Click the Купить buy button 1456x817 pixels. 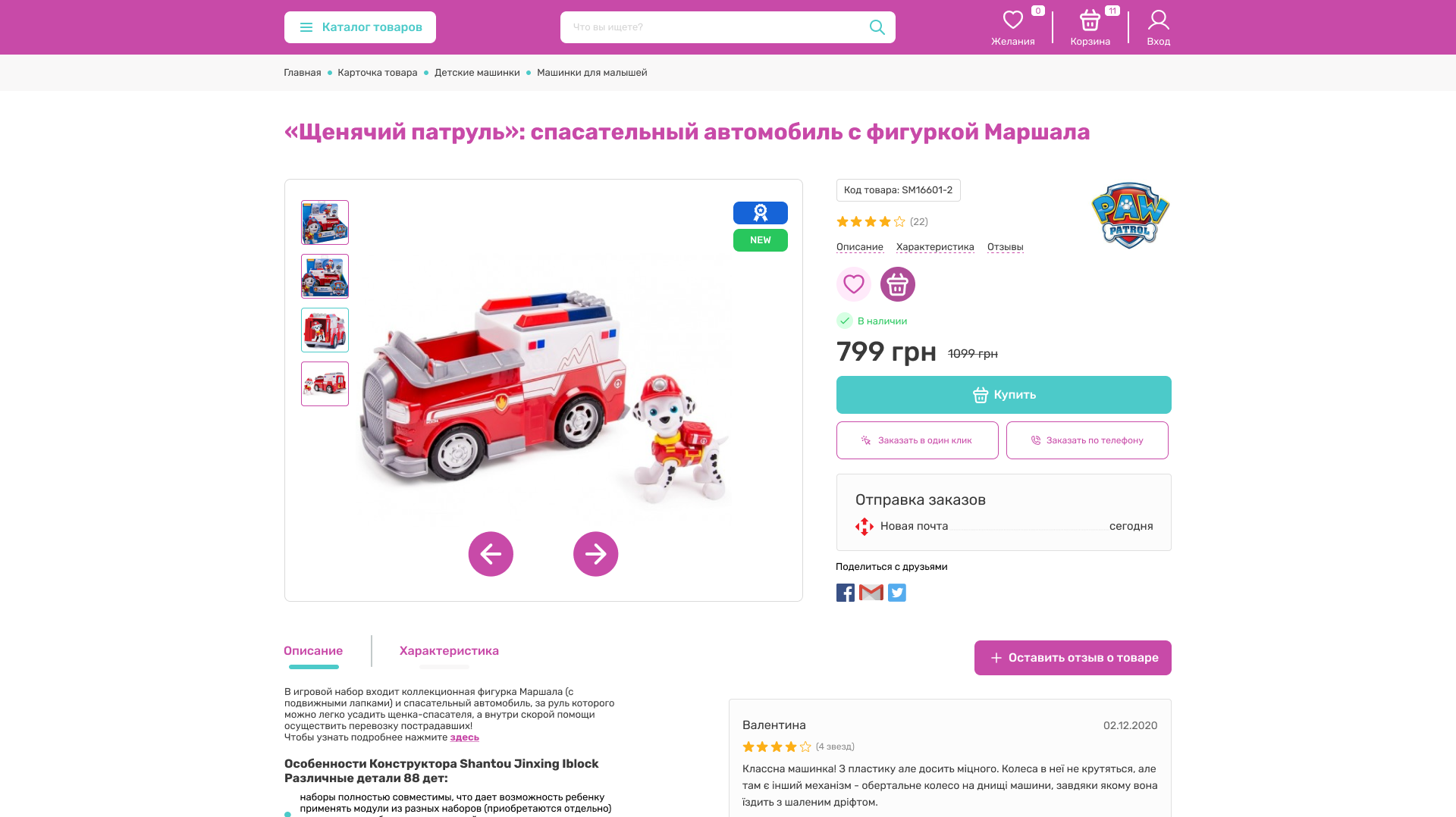[x=1004, y=395]
